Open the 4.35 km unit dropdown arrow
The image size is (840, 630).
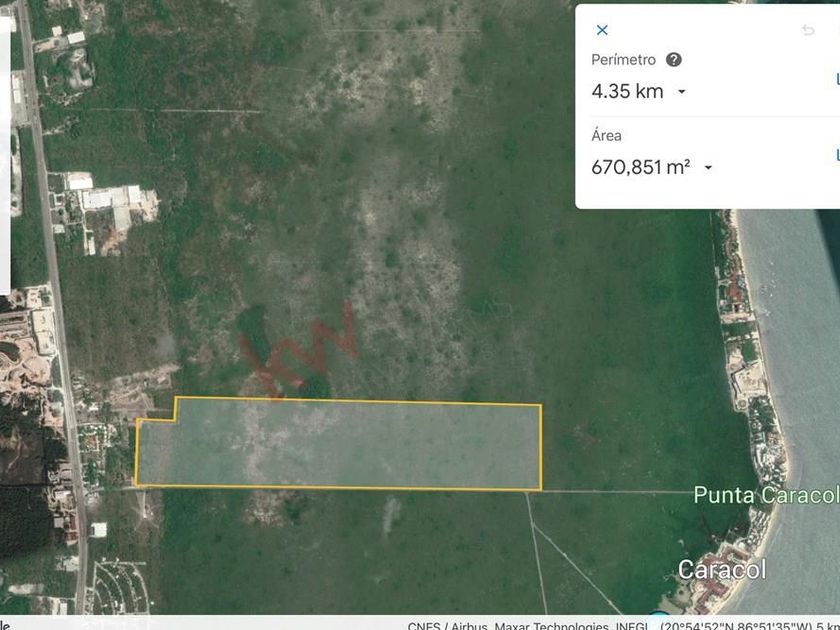pos(682,92)
